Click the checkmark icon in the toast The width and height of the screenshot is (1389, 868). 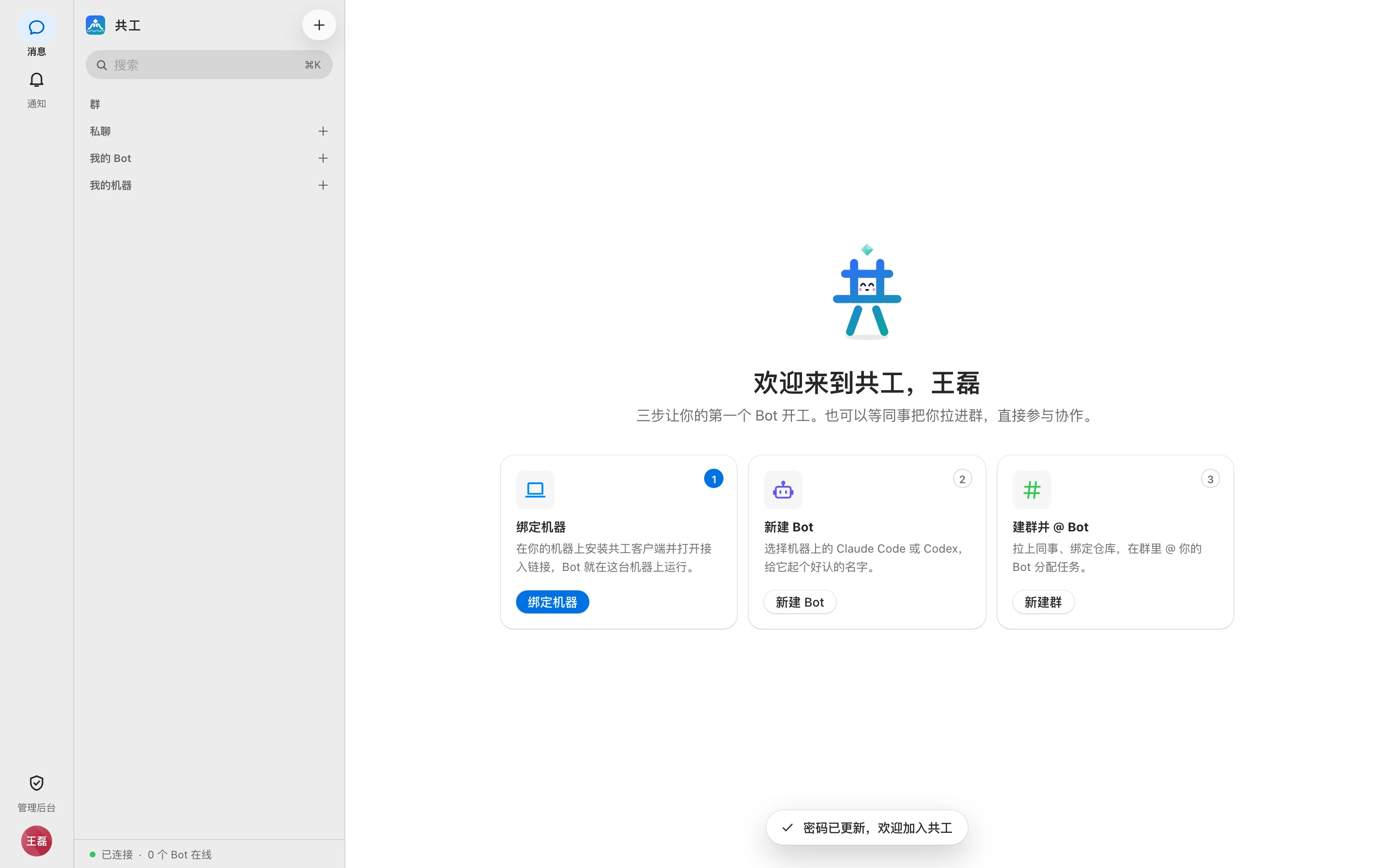[x=788, y=827]
